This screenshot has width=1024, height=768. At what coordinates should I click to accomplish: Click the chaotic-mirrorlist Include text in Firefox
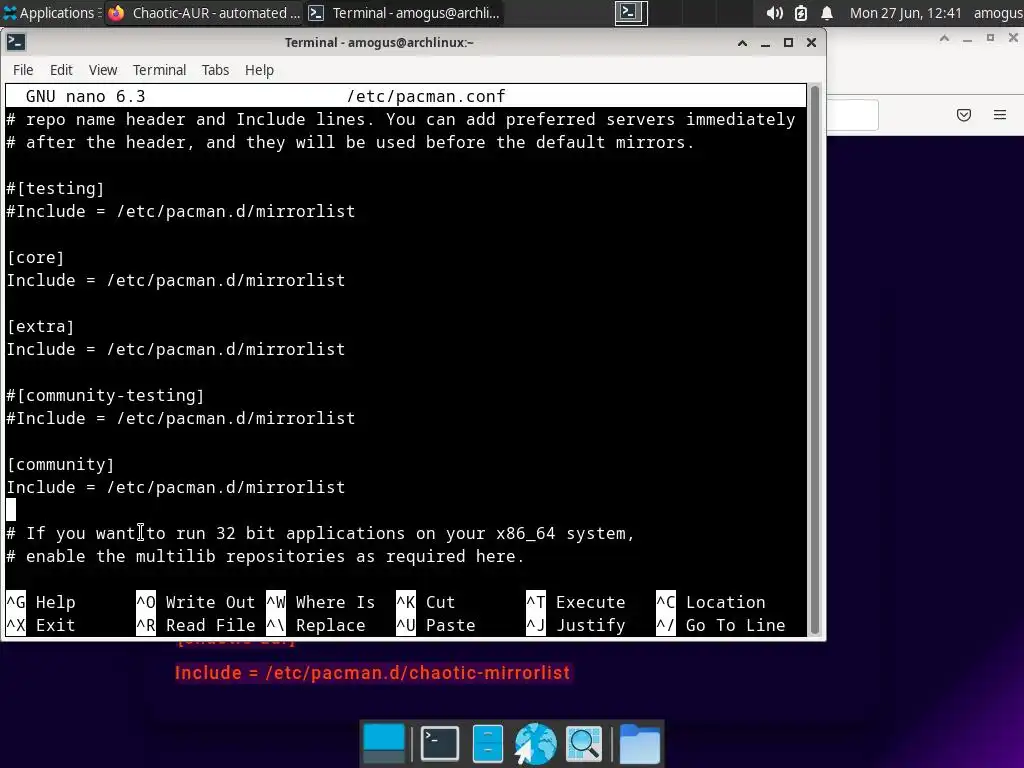click(372, 673)
